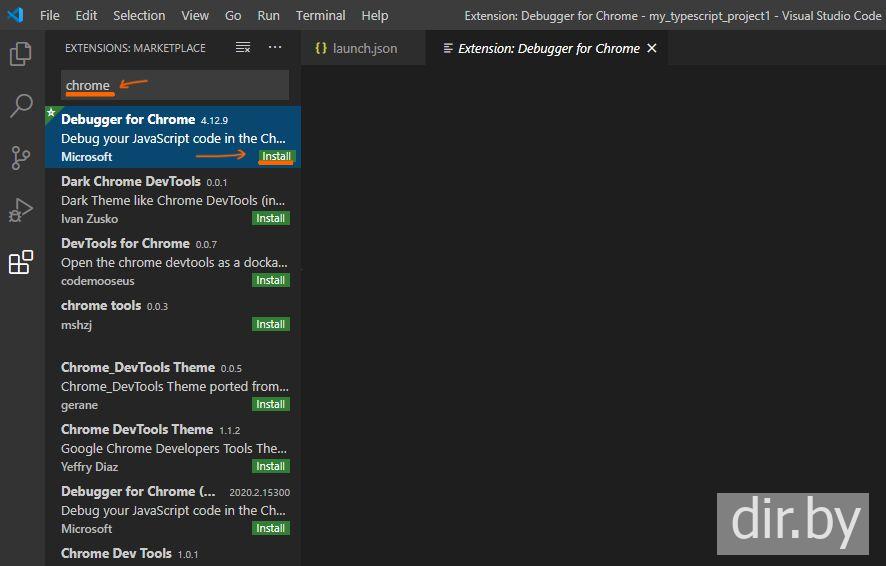This screenshot has height=566, width=886.
Task: Click the VS Code logo icon
Action: [15, 15]
